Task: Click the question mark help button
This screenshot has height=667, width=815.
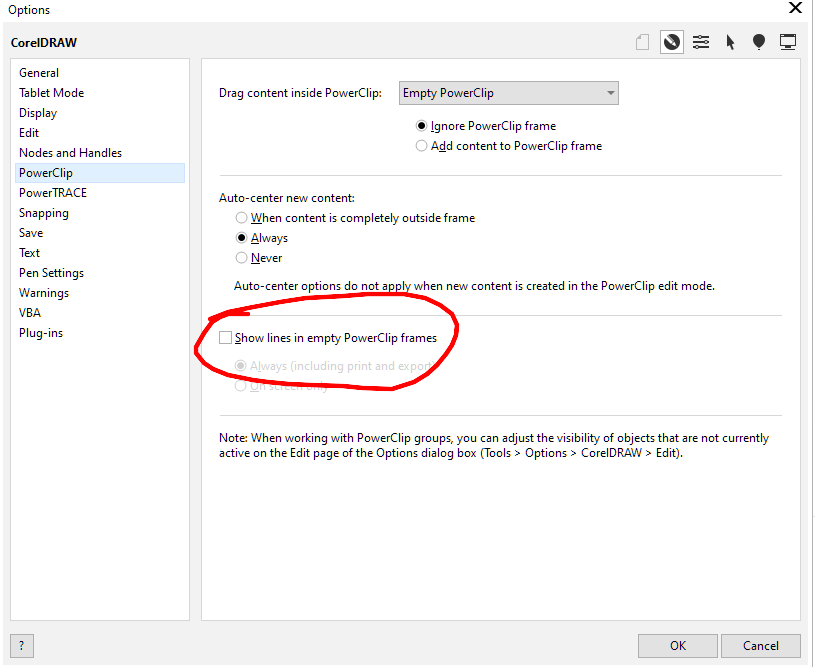Action: click(x=21, y=646)
